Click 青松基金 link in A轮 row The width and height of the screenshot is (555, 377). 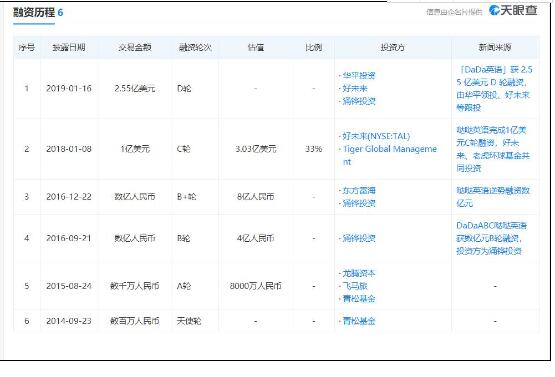pos(359,299)
